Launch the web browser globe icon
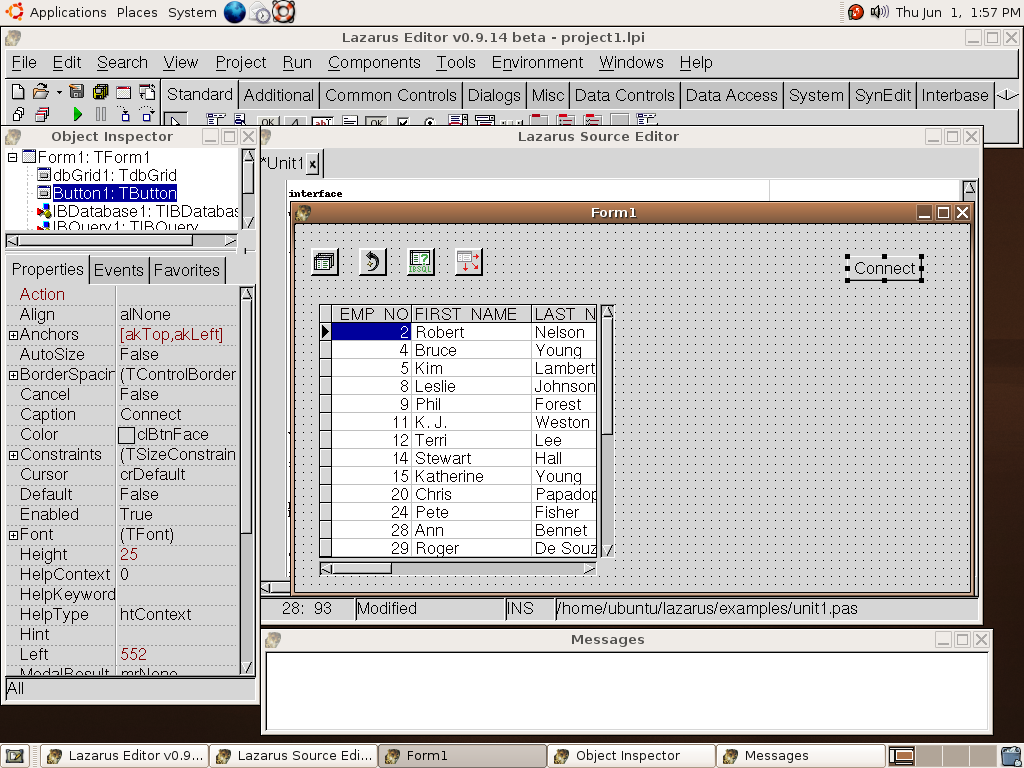This screenshot has width=1024, height=768. (235, 12)
